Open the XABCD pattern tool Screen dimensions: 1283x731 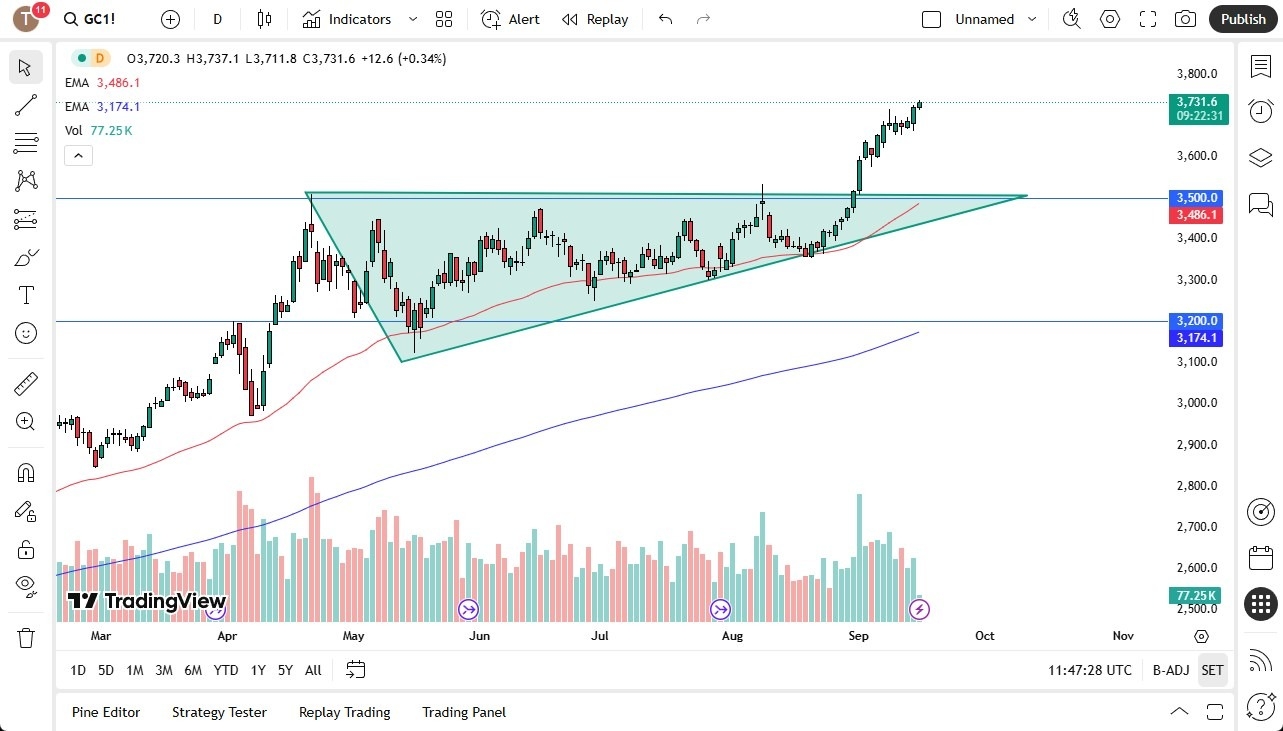coord(26,180)
